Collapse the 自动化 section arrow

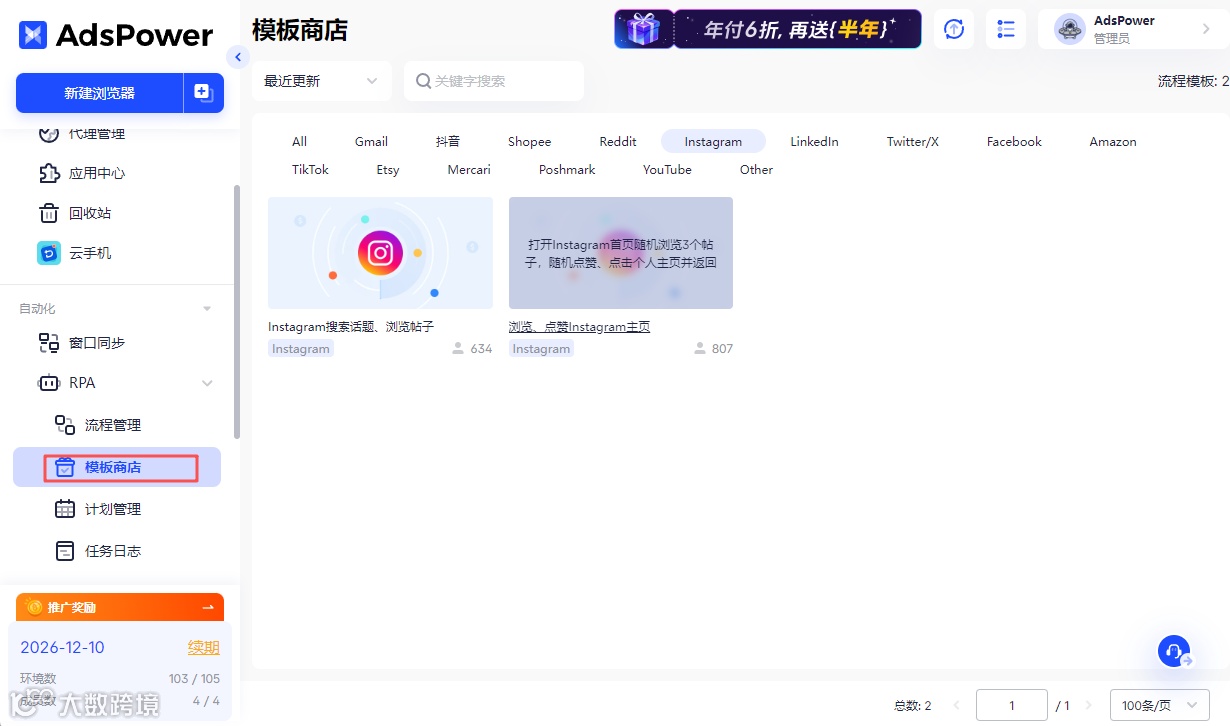pyautogui.click(x=208, y=309)
